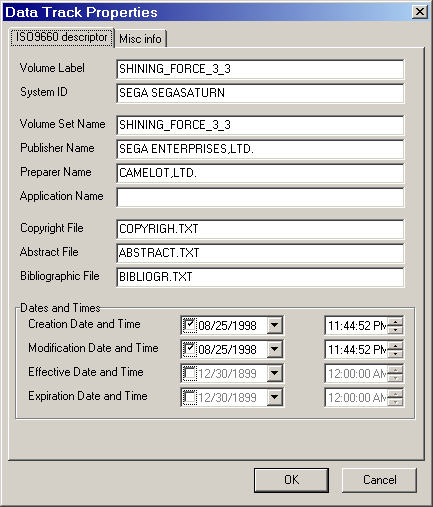Enable the Expiration Date checkbox

coord(190,397)
